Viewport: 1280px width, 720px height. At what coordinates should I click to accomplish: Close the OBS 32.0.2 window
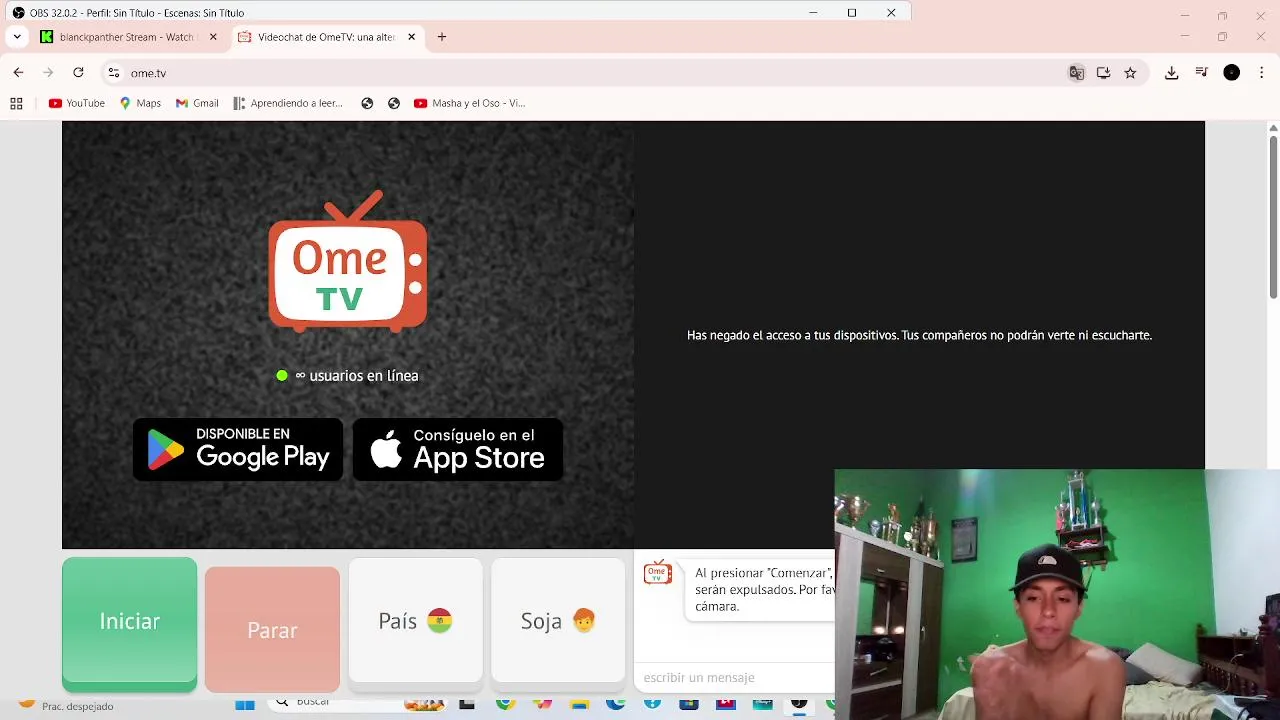tap(891, 13)
